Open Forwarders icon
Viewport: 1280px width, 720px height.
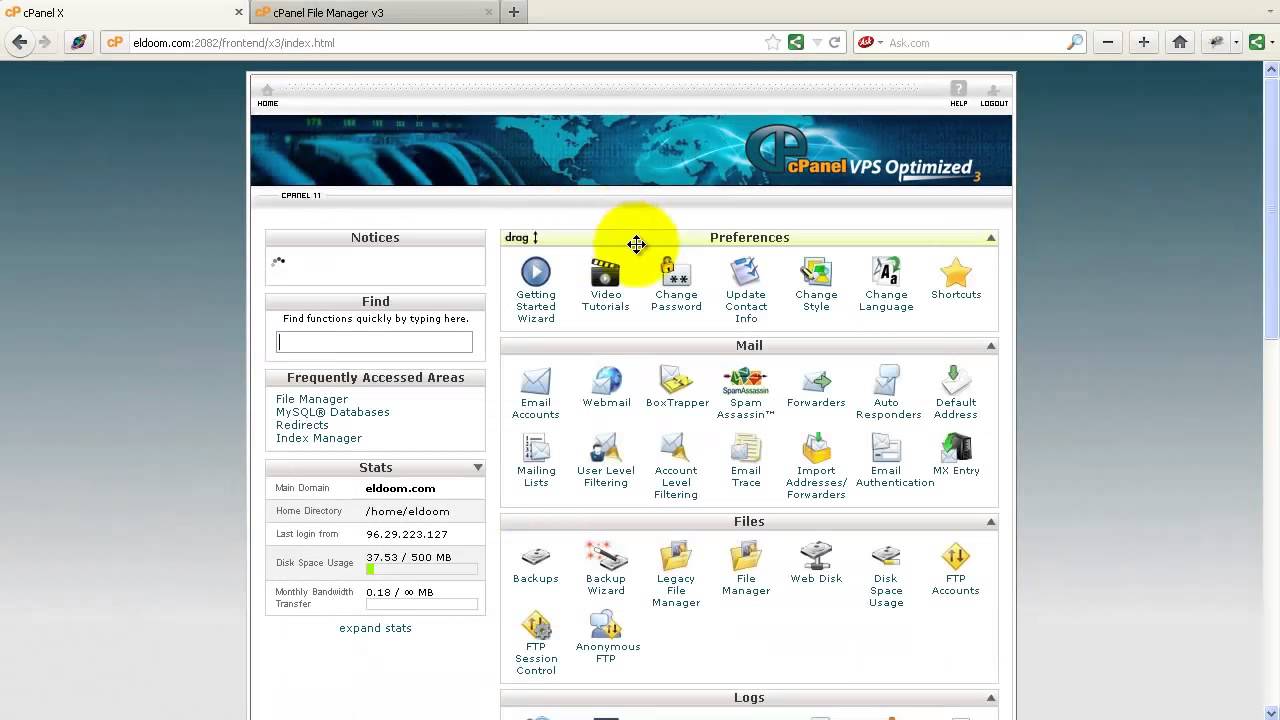click(816, 380)
